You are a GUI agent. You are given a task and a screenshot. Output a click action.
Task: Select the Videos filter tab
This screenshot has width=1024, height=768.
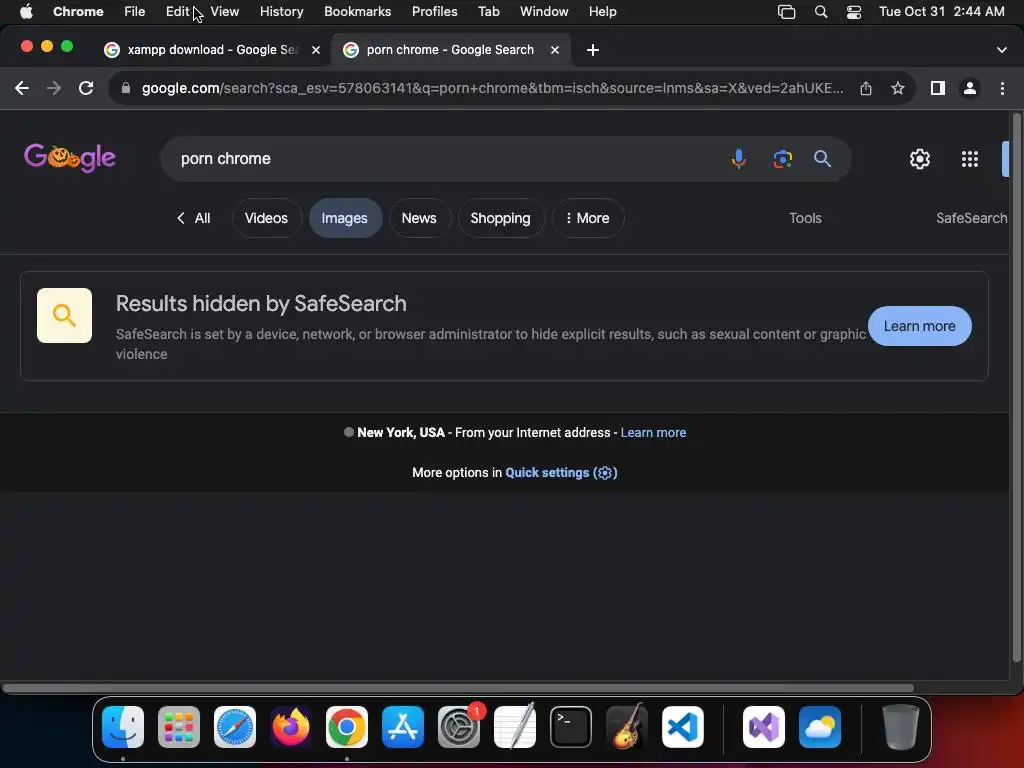coord(266,218)
